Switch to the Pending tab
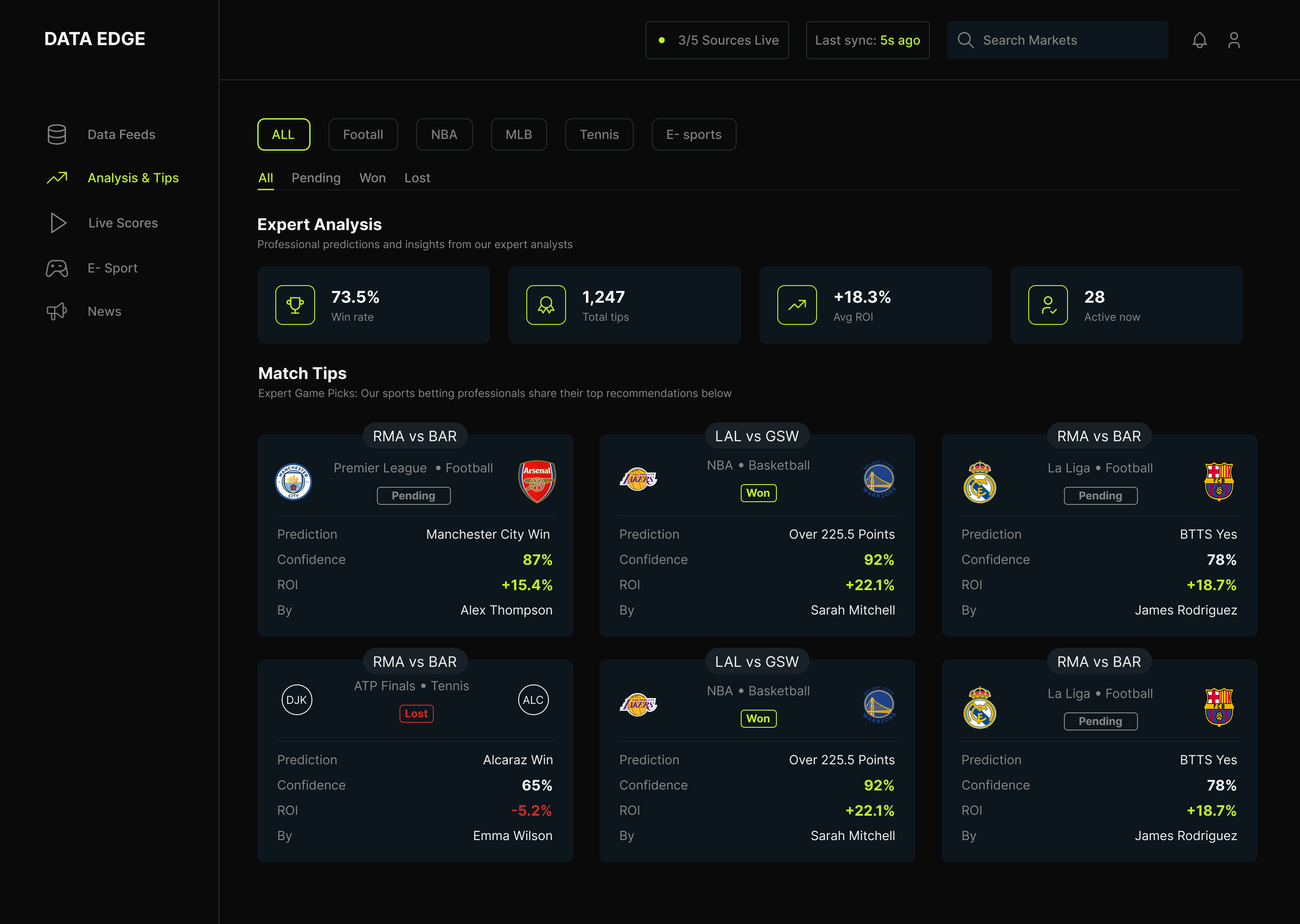 [x=316, y=178]
